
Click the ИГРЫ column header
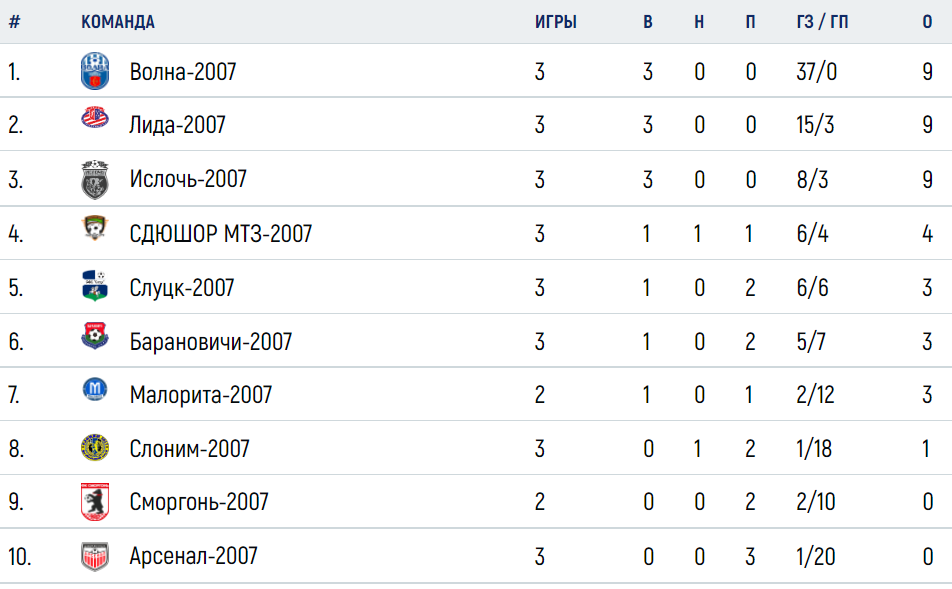click(556, 22)
